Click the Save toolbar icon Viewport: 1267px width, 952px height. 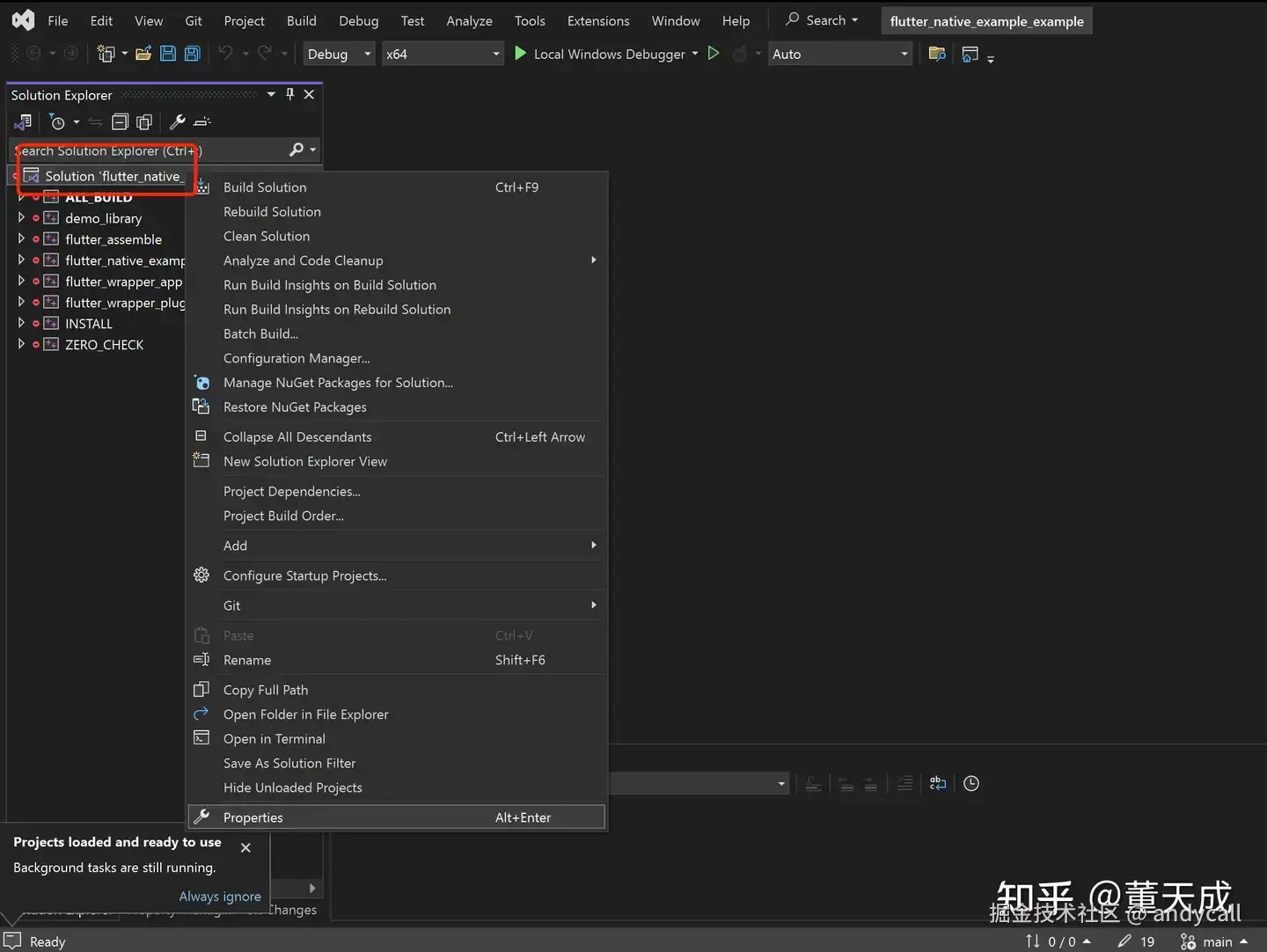point(167,54)
